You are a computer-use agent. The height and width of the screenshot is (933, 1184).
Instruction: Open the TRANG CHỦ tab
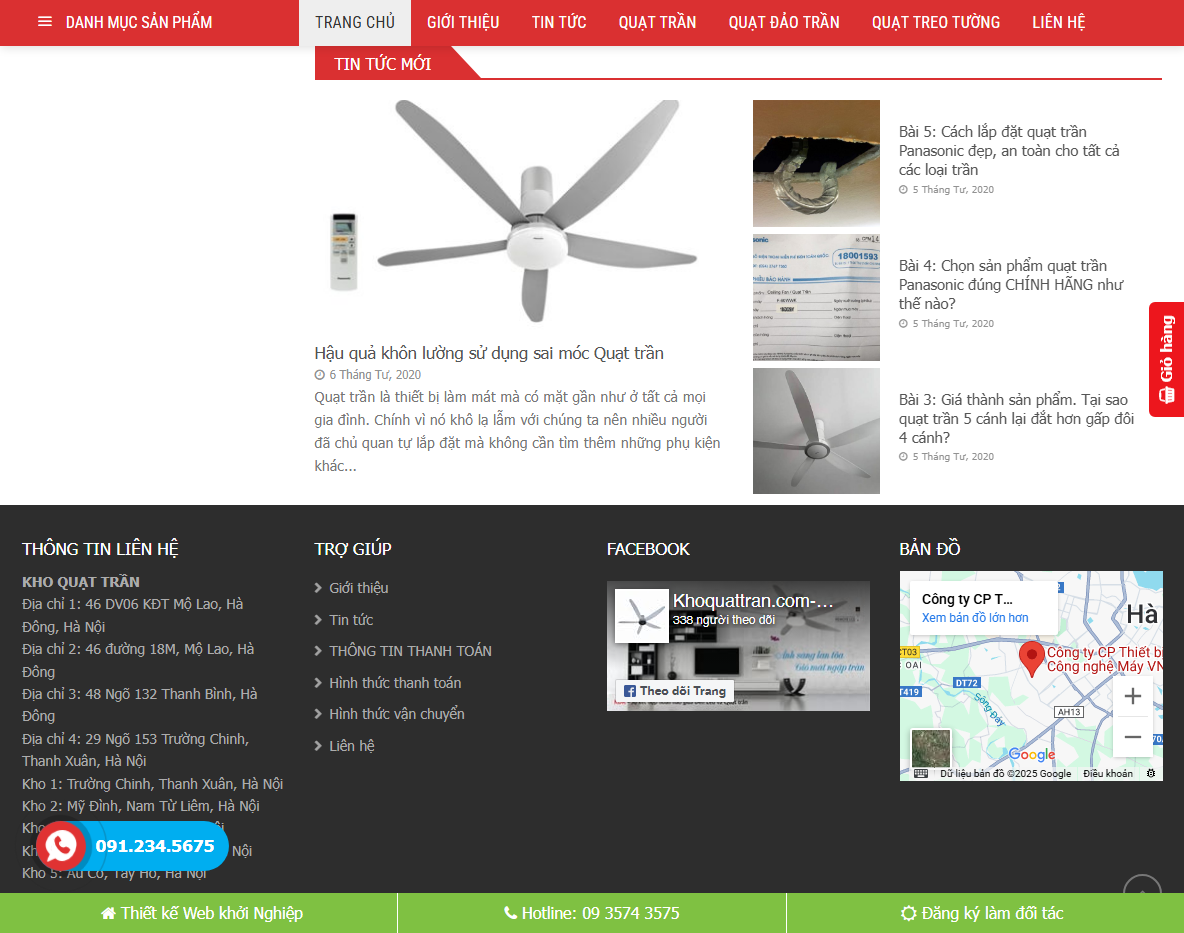click(x=354, y=22)
